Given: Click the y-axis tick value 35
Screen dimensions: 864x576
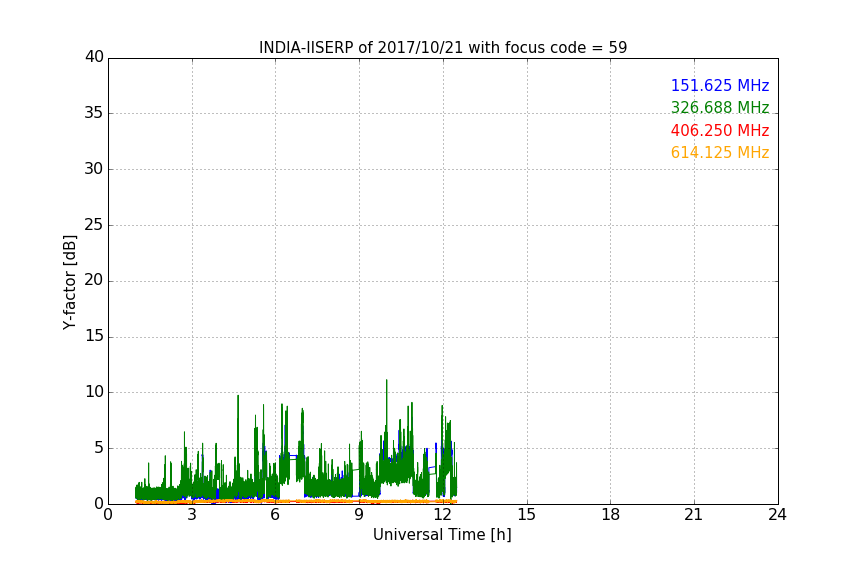Looking at the screenshot, I should [x=94, y=113].
